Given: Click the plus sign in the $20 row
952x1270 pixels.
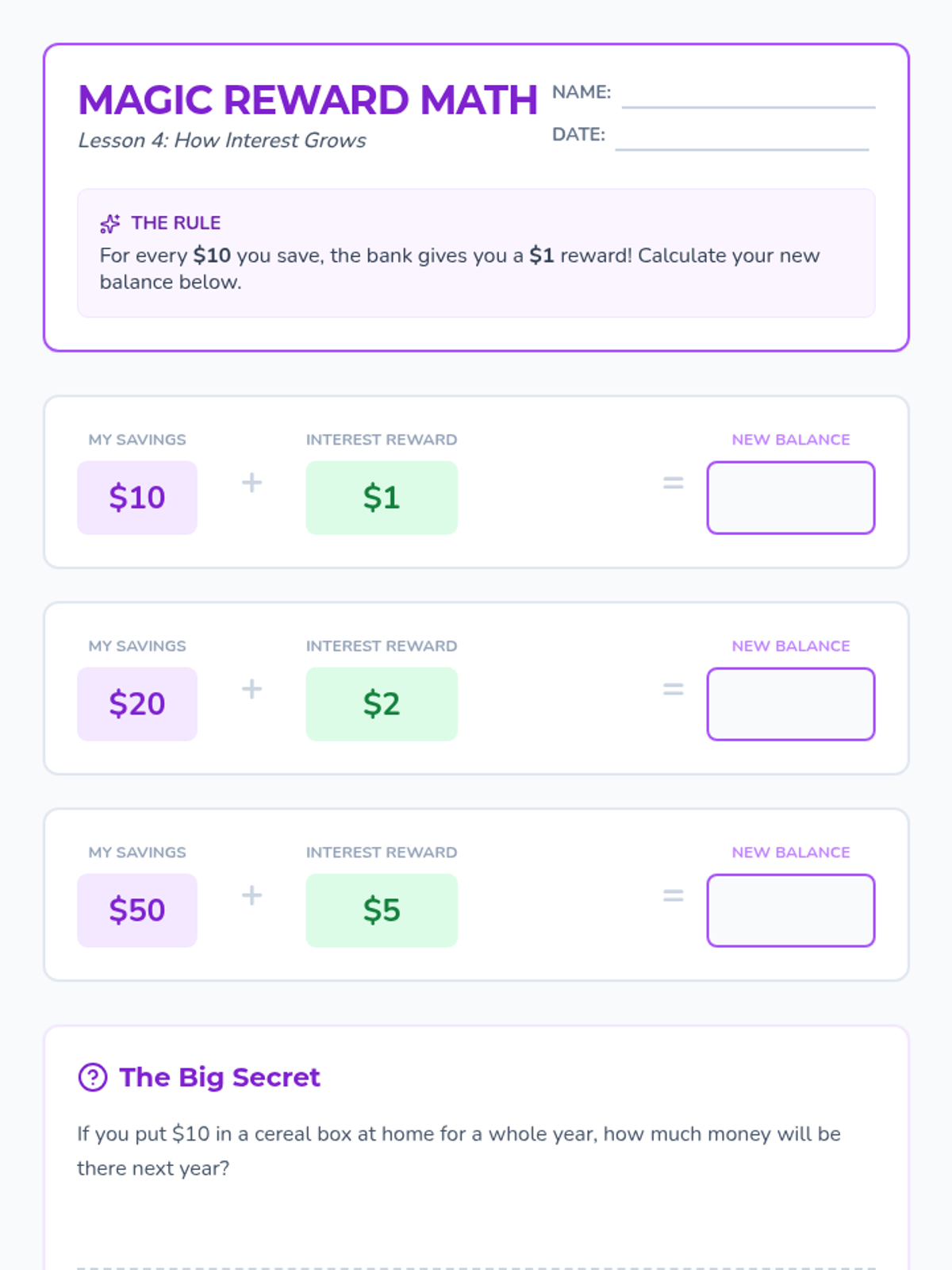Looking at the screenshot, I should [x=251, y=689].
